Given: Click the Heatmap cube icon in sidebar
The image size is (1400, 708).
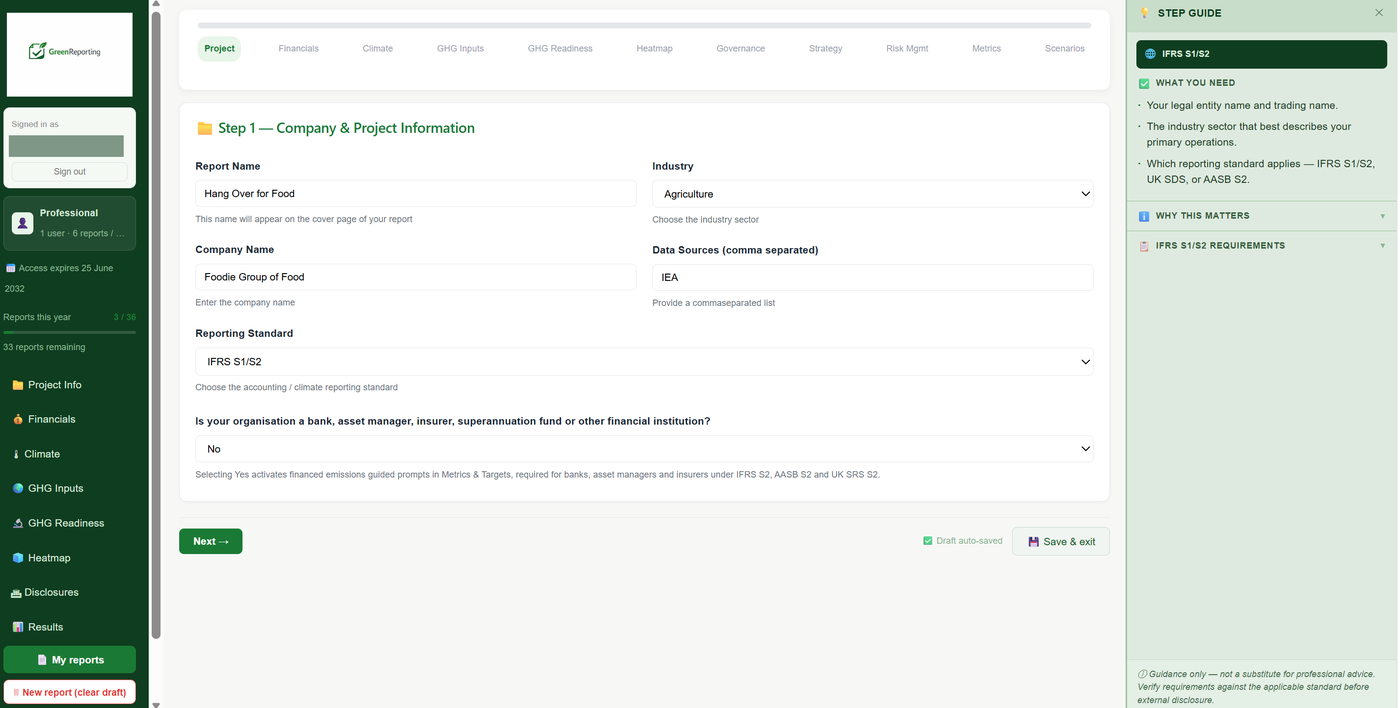Looking at the screenshot, I should 17,558.
